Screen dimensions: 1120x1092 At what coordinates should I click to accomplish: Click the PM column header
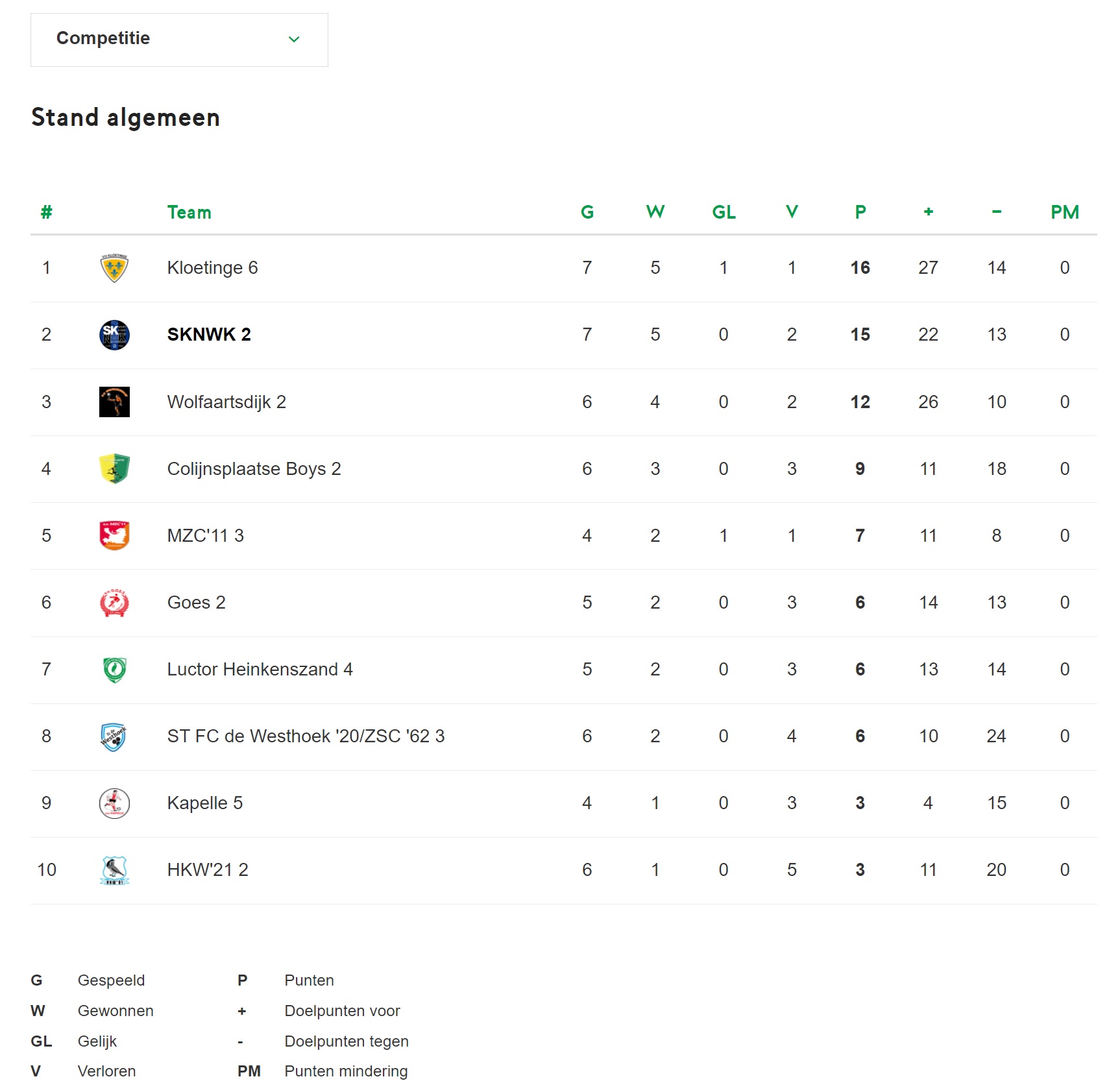click(1065, 212)
